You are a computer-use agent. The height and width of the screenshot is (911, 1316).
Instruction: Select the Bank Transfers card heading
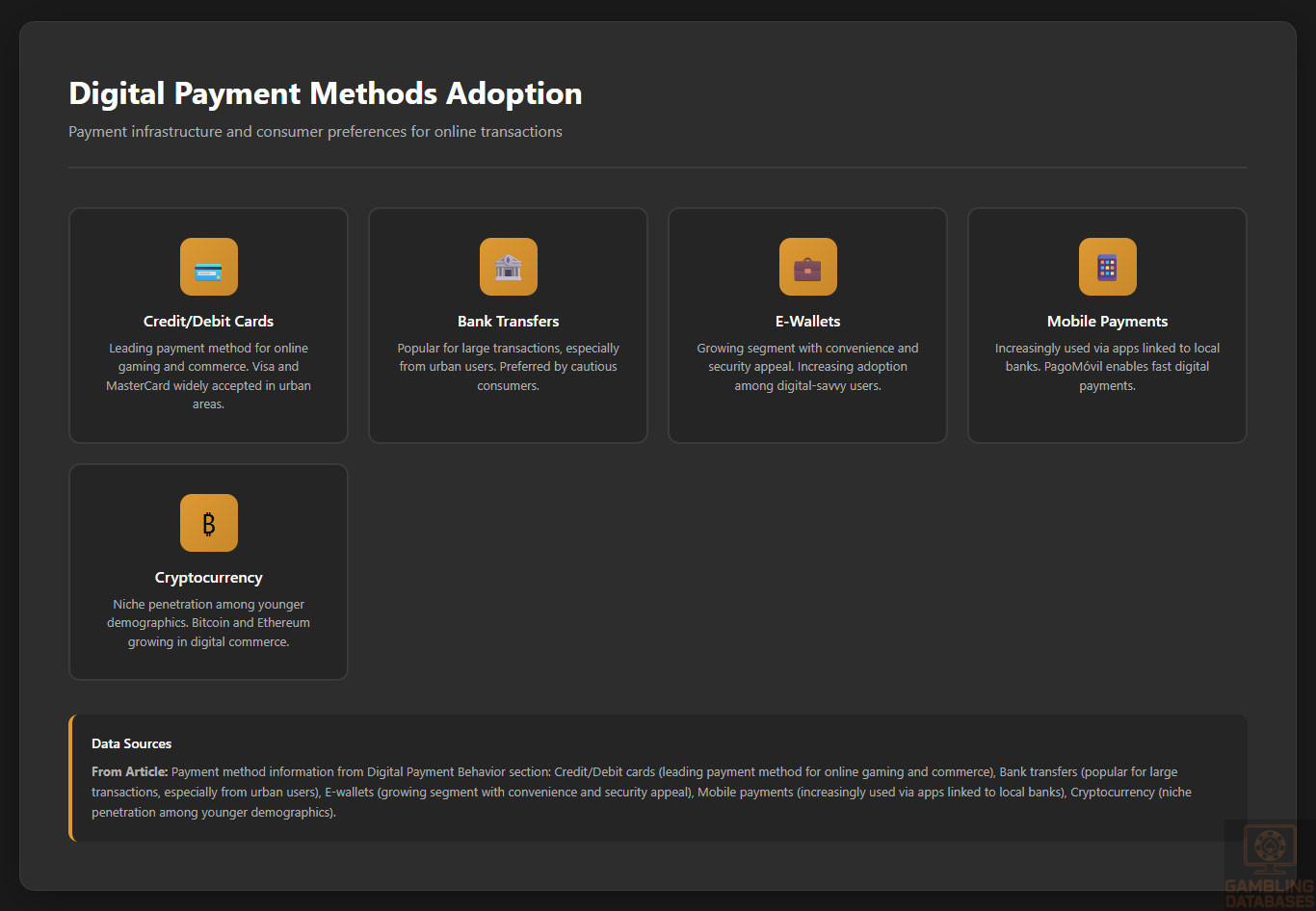508,322
